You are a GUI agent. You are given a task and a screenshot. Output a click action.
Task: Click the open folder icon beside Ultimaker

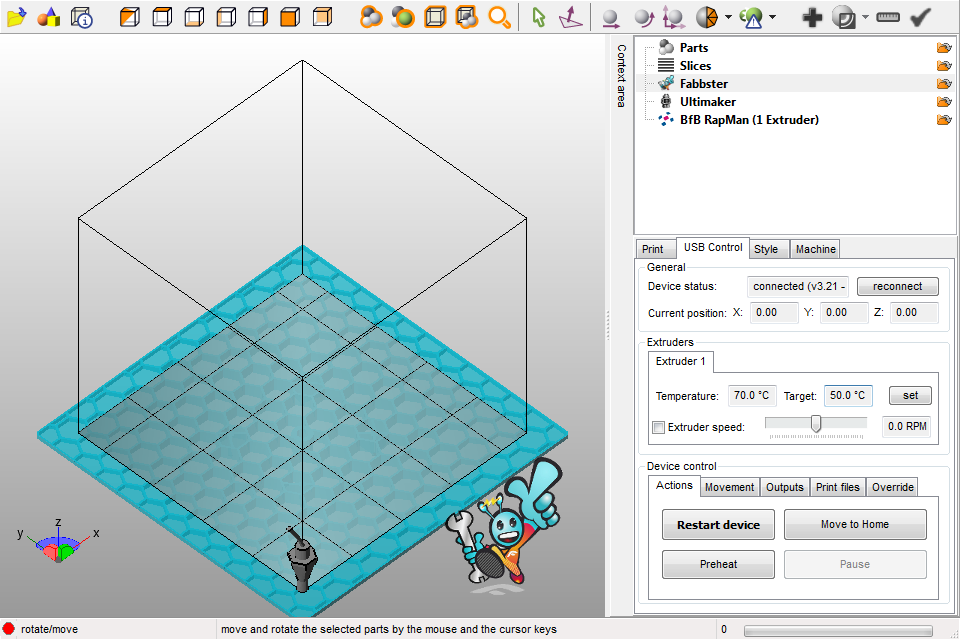click(943, 102)
